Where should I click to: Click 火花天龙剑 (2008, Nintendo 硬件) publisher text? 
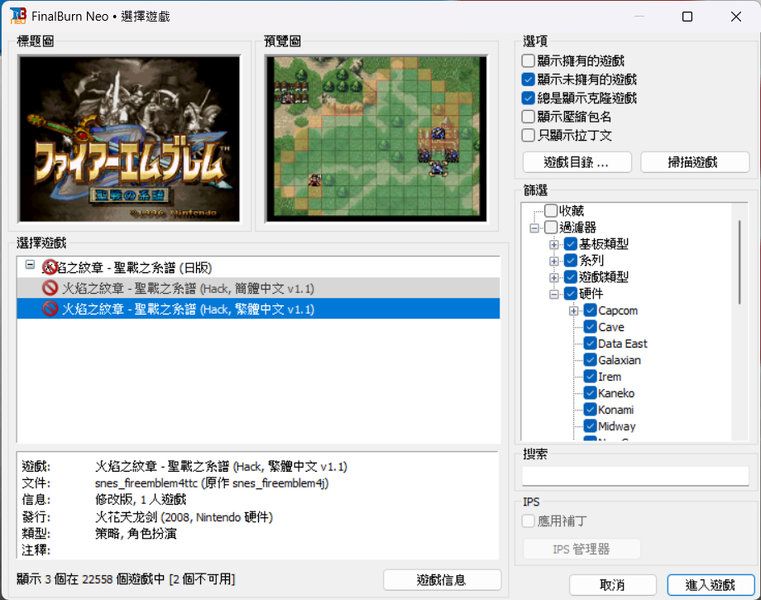(184, 517)
